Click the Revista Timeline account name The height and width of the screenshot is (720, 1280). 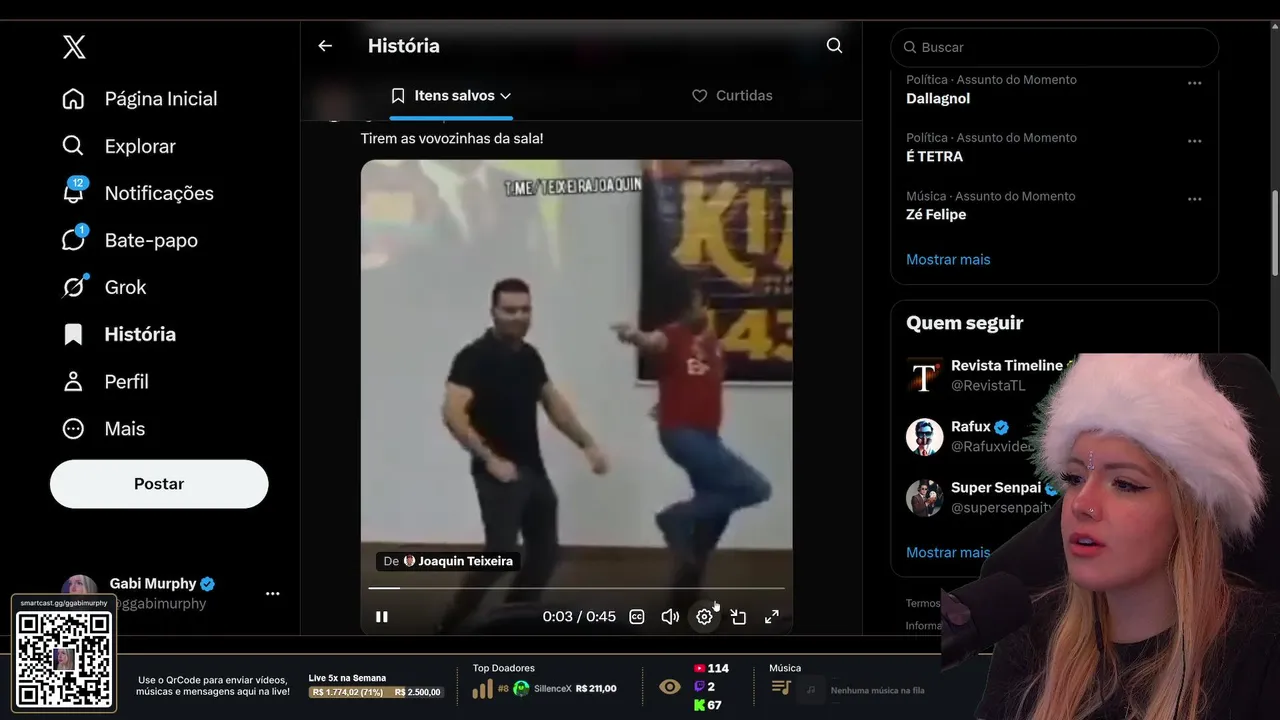(x=1007, y=365)
